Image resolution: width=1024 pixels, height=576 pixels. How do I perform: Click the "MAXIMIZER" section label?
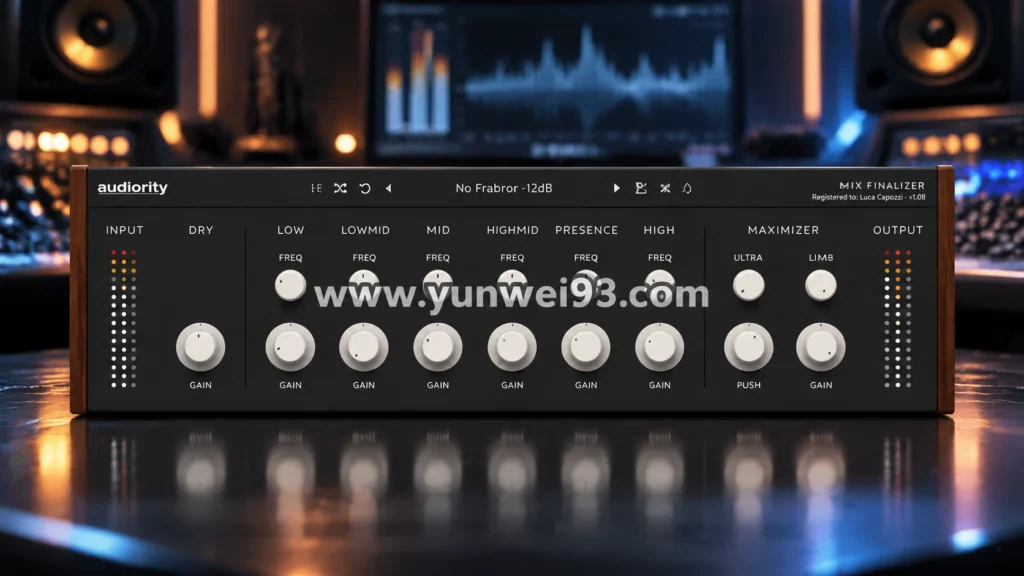tap(783, 230)
